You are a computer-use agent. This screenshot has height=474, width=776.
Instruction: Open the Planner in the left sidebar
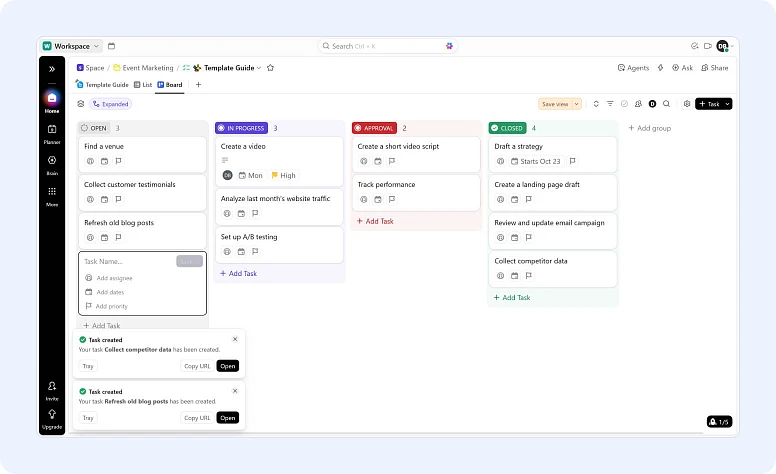(52, 131)
